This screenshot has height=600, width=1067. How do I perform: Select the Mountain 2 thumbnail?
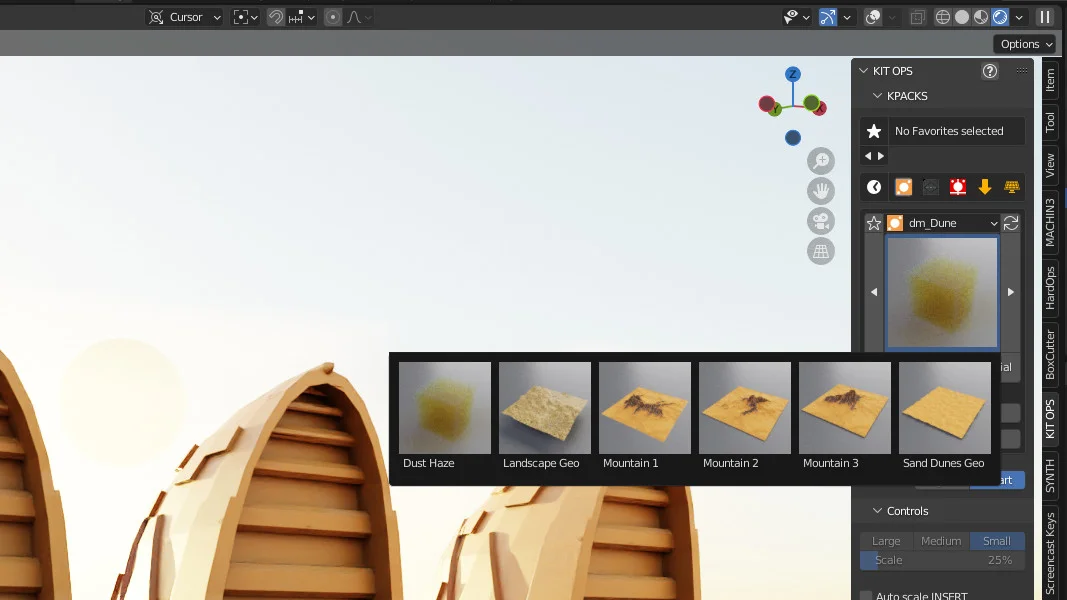pyautogui.click(x=744, y=407)
